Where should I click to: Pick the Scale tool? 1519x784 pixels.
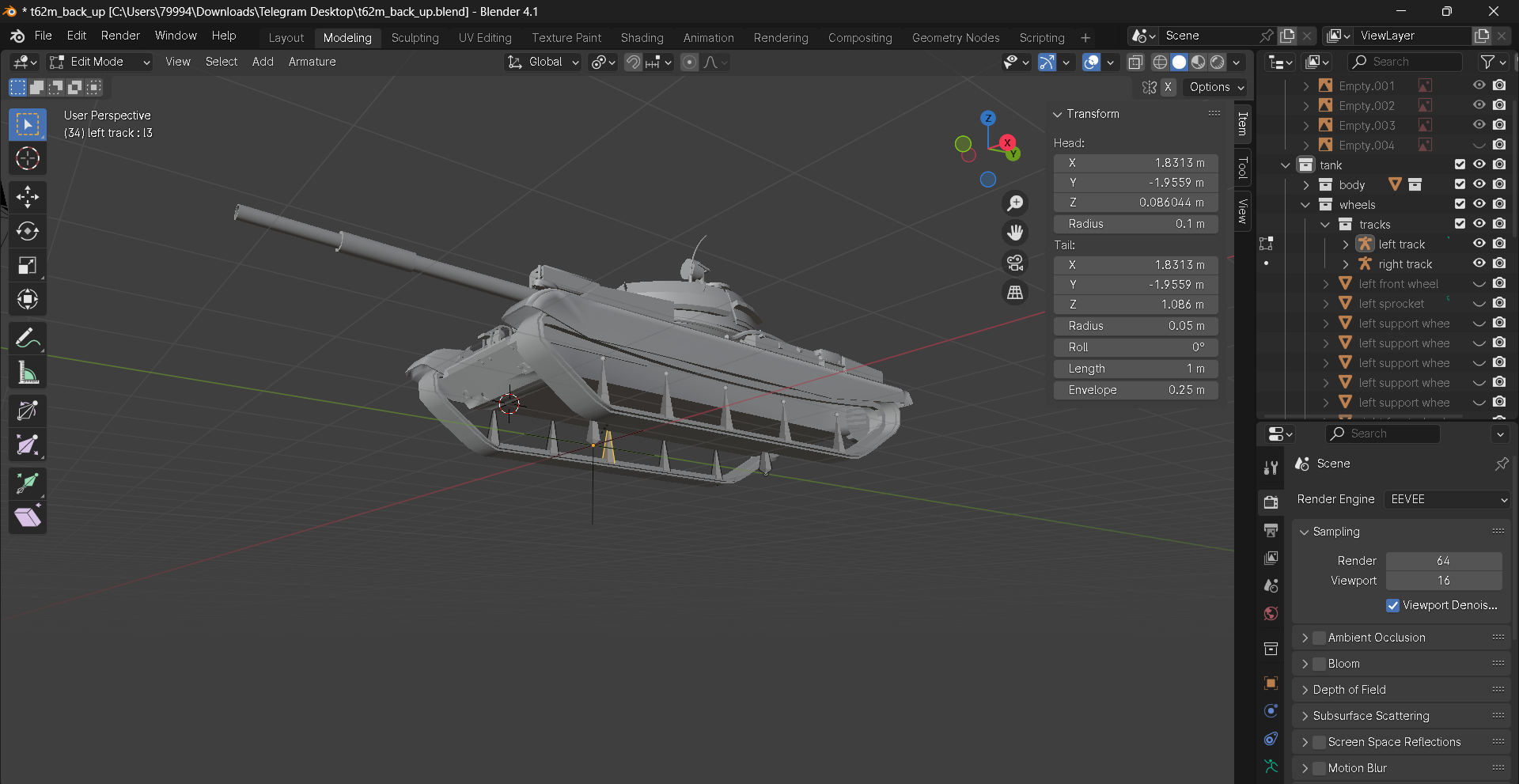28,265
